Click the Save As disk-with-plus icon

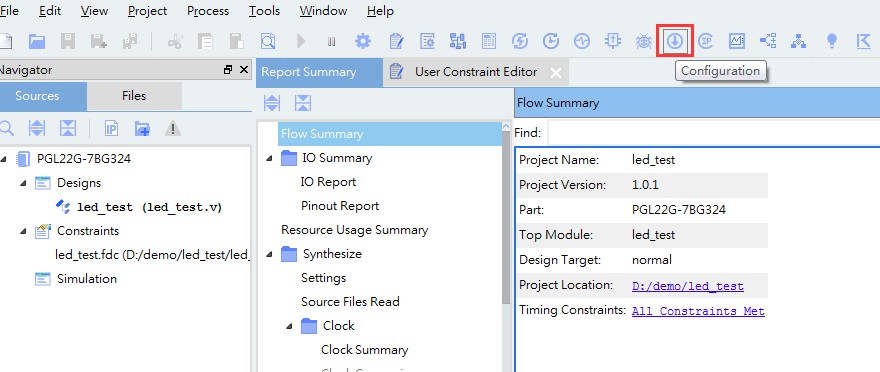(x=99, y=40)
